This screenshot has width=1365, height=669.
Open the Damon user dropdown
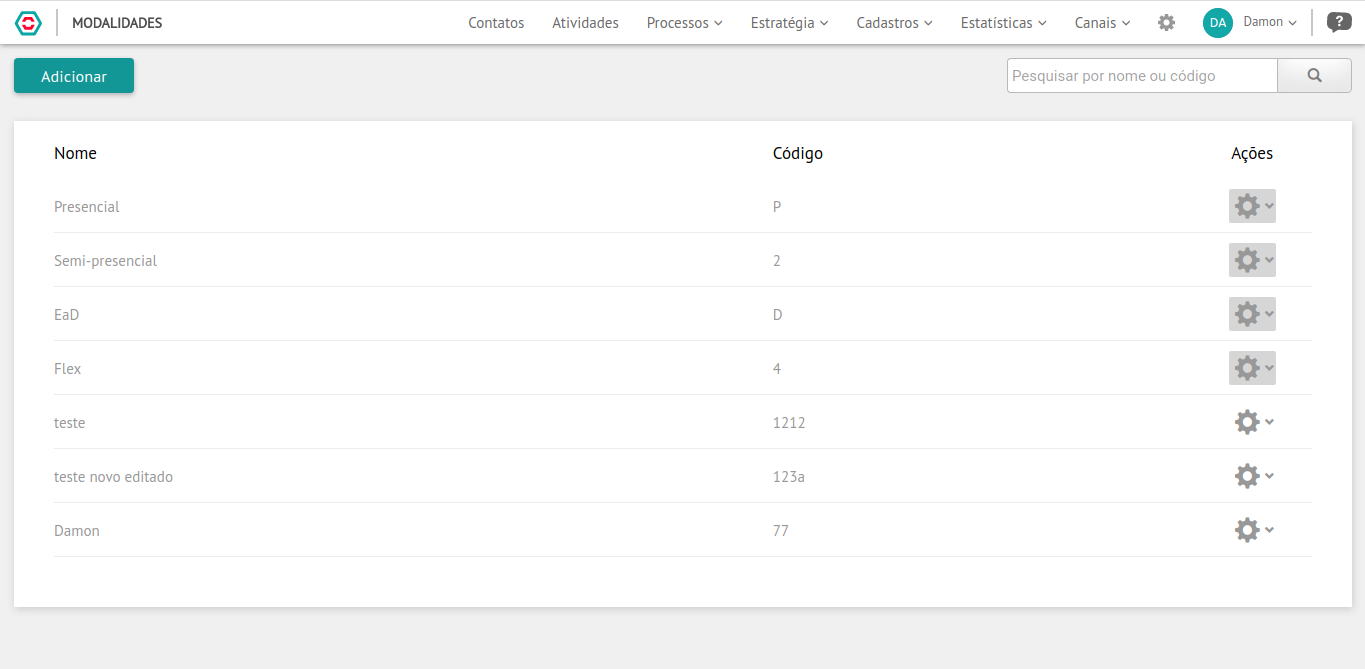(1270, 22)
